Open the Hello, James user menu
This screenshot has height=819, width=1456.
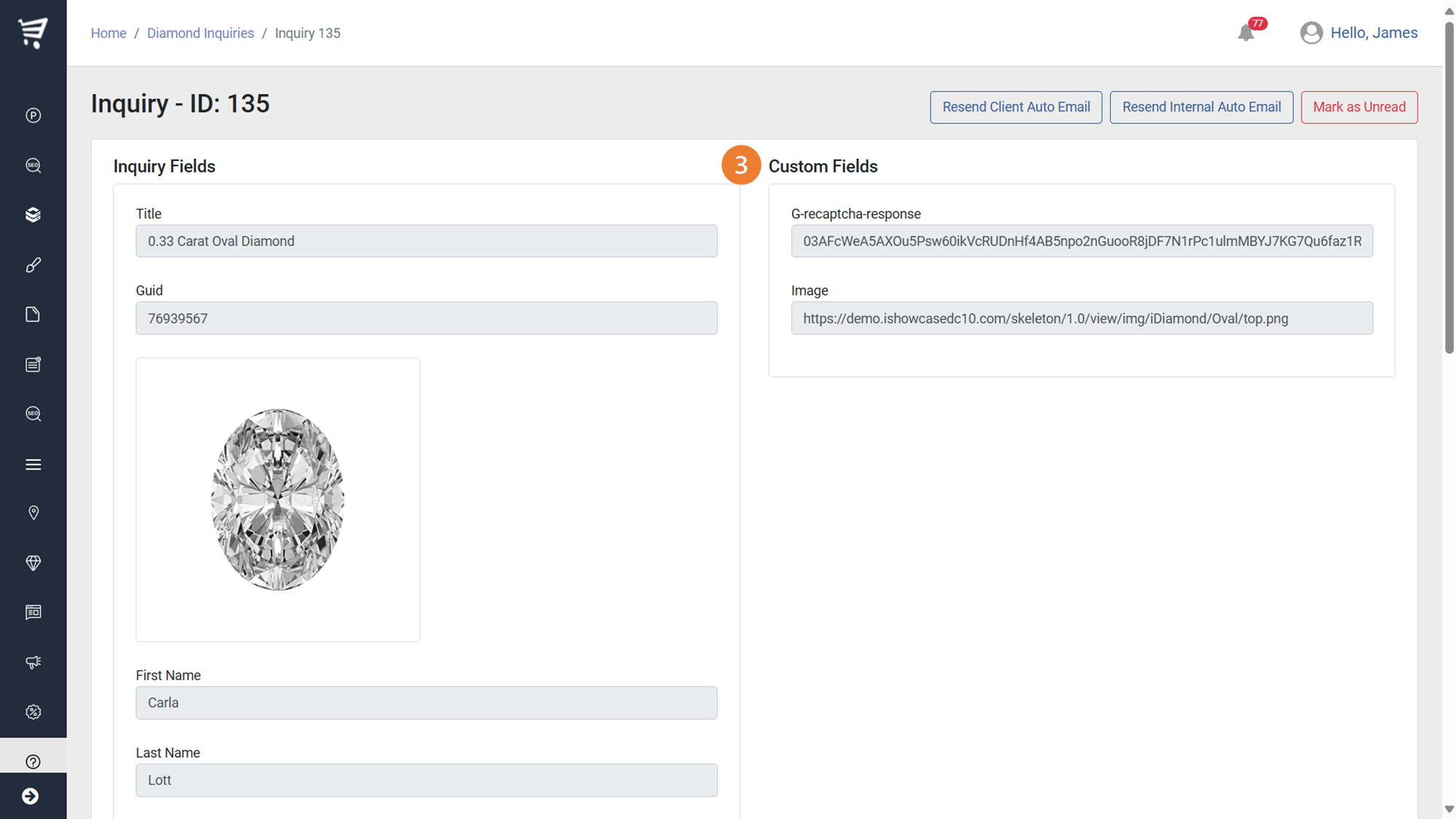coord(1358,33)
